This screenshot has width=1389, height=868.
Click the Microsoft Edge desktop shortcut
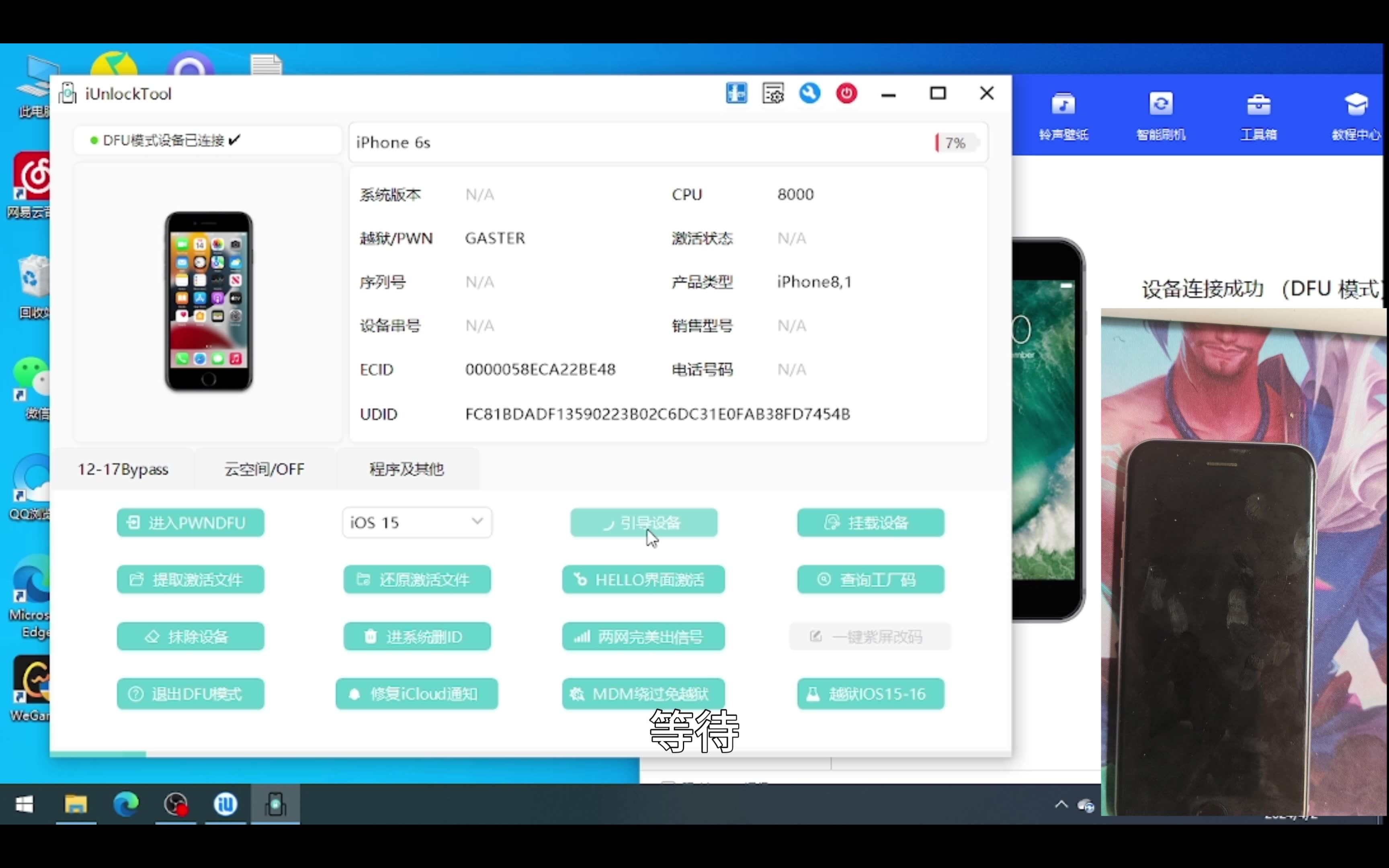30,597
